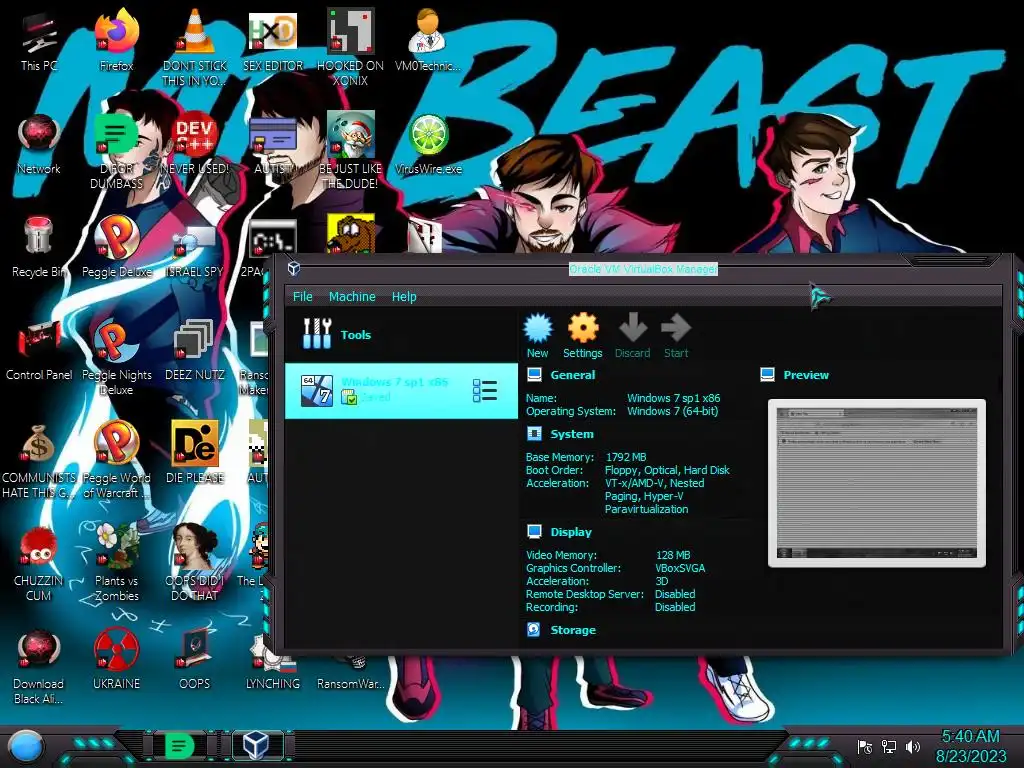The height and width of the screenshot is (768, 1024).
Task: Click the network tray icon
Action: pos(889,746)
